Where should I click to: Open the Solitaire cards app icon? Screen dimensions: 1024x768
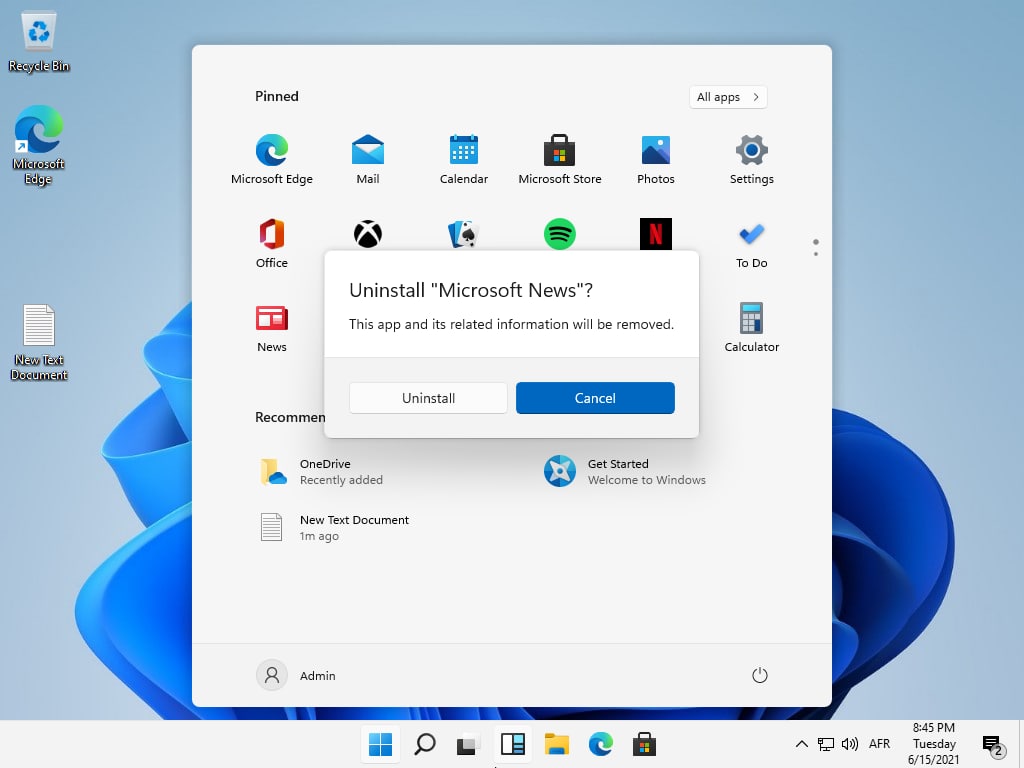click(x=464, y=234)
